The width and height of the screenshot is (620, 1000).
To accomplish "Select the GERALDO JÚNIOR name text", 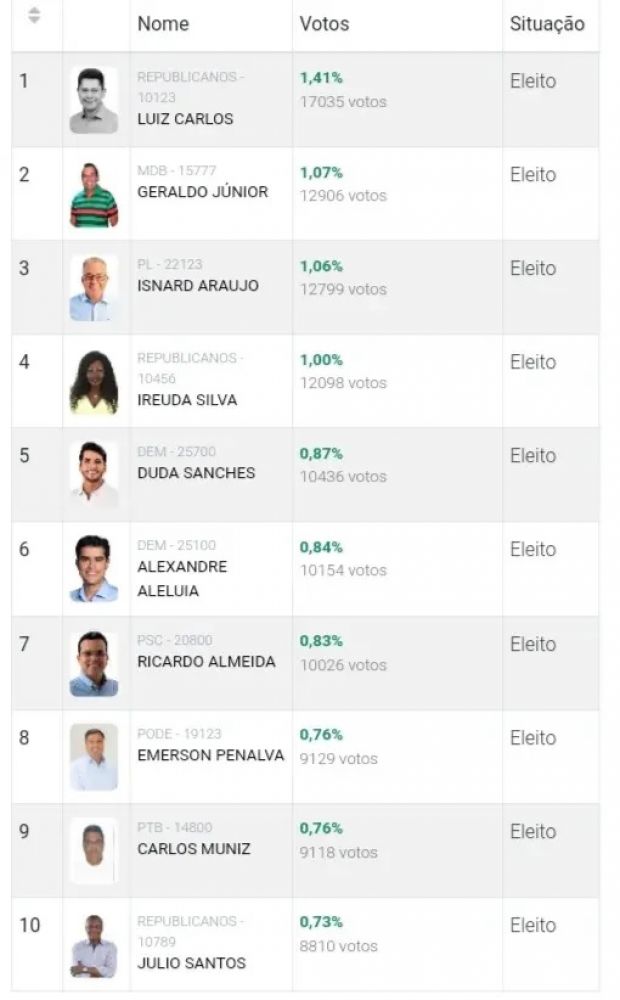I will coord(202,192).
